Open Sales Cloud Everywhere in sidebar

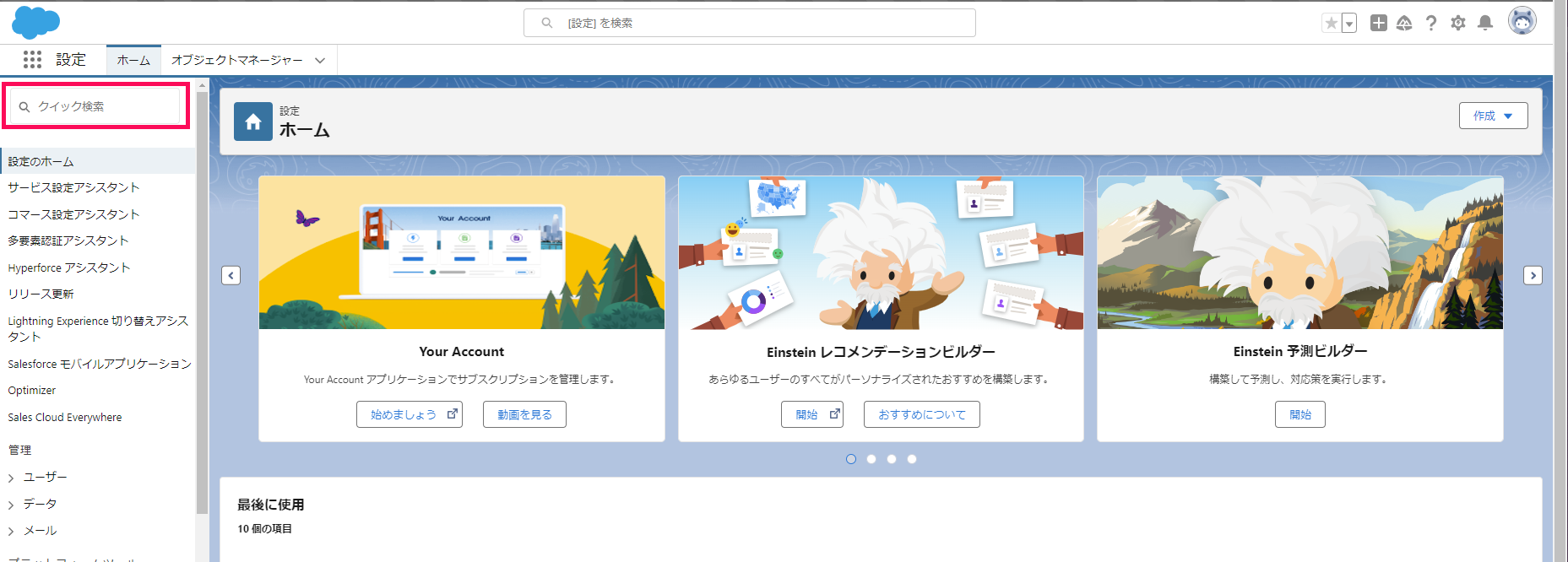[x=65, y=417]
